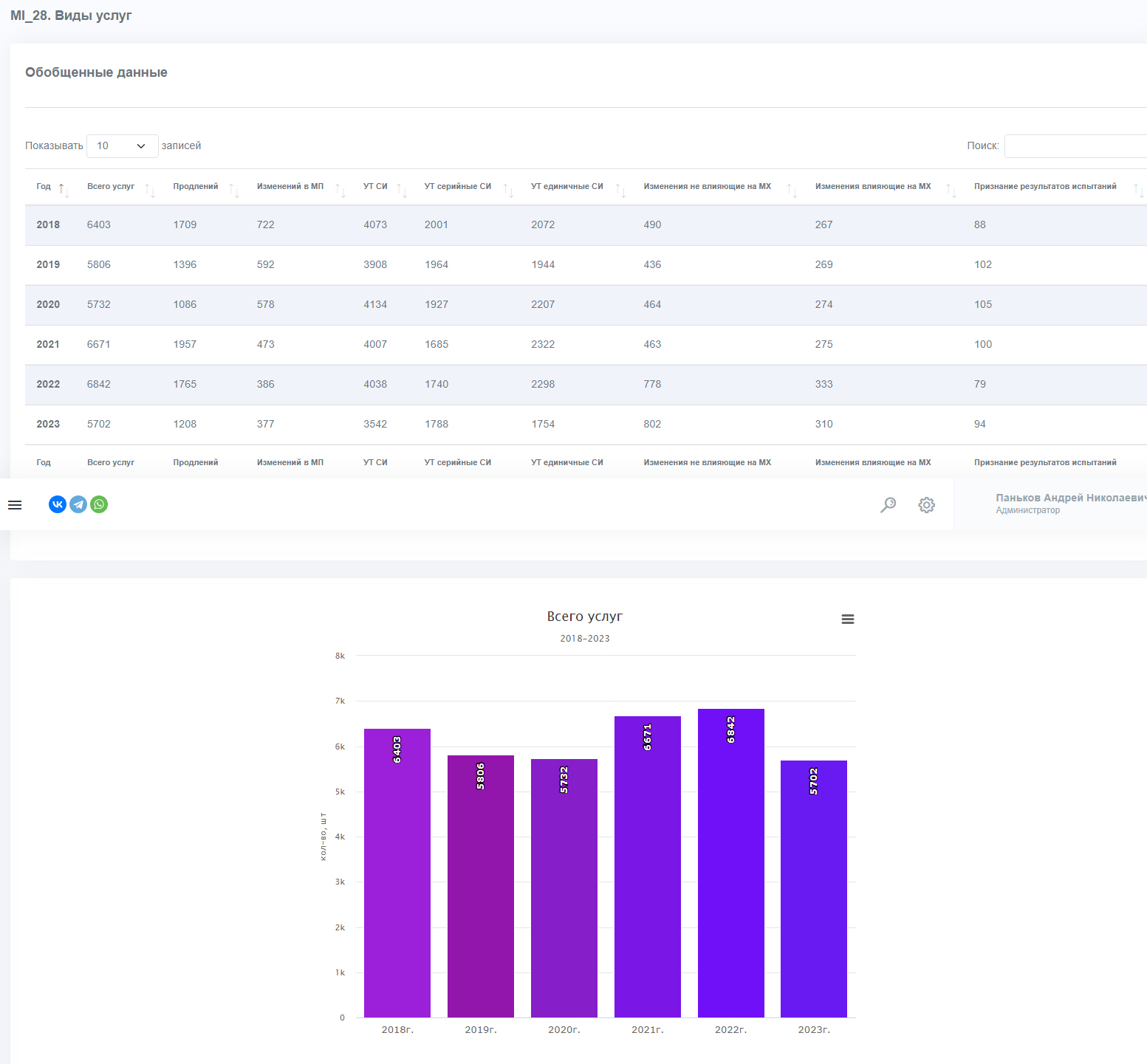The height and width of the screenshot is (1064, 1147).
Task: Open user profile Паньков Андрей Николаевич
Action: pos(1069,504)
